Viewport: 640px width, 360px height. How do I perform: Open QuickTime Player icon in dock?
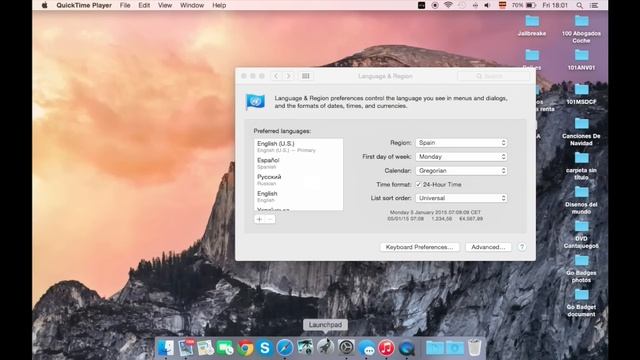[x=407, y=348]
